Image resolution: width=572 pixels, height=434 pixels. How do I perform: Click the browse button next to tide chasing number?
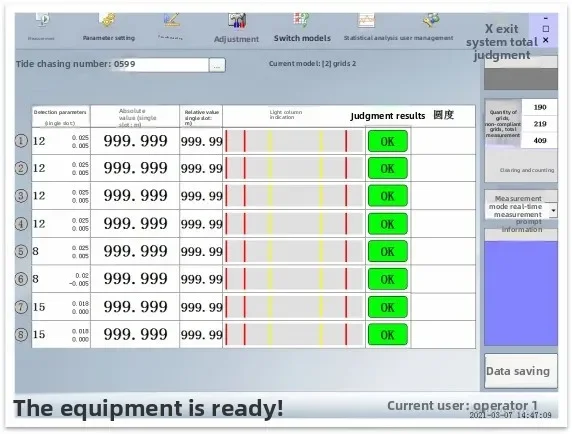pyautogui.click(x=217, y=65)
